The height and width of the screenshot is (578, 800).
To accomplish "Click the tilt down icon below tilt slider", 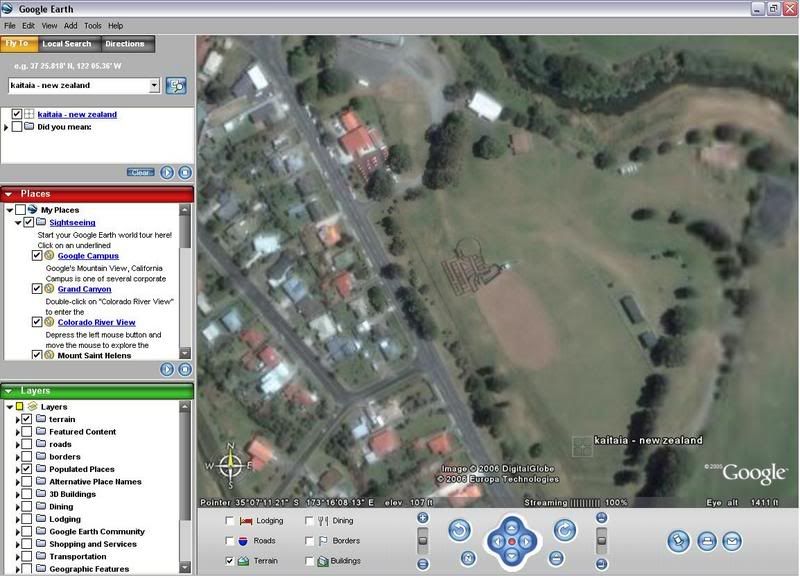I will (602, 564).
